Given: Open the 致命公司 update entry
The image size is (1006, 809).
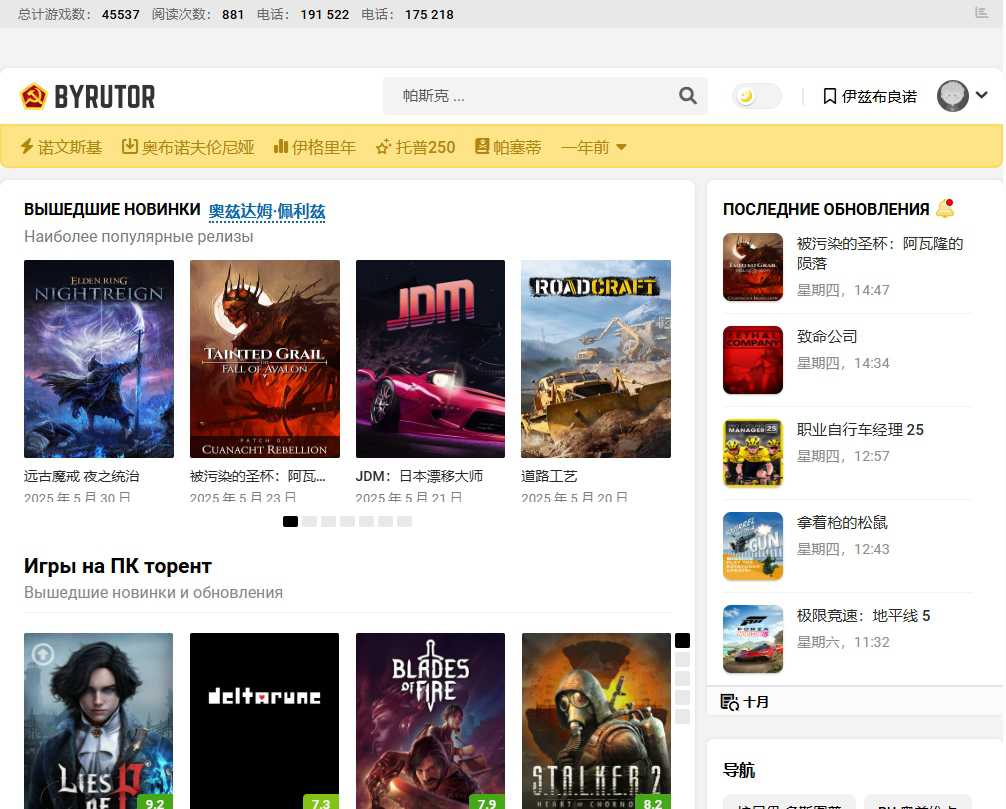Looking at the screenshot, I should [x=827, y=337].
